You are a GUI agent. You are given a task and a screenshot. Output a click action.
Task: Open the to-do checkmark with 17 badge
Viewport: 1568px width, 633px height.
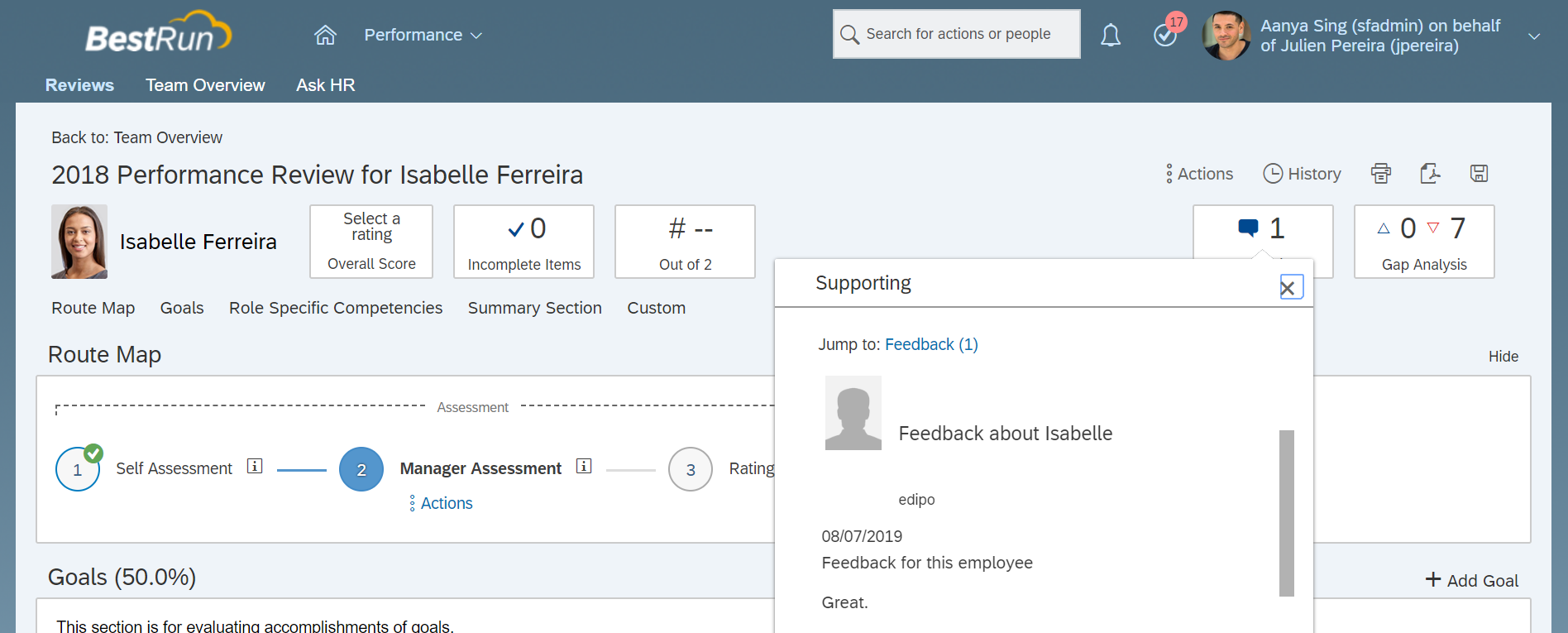point(1166,35)
